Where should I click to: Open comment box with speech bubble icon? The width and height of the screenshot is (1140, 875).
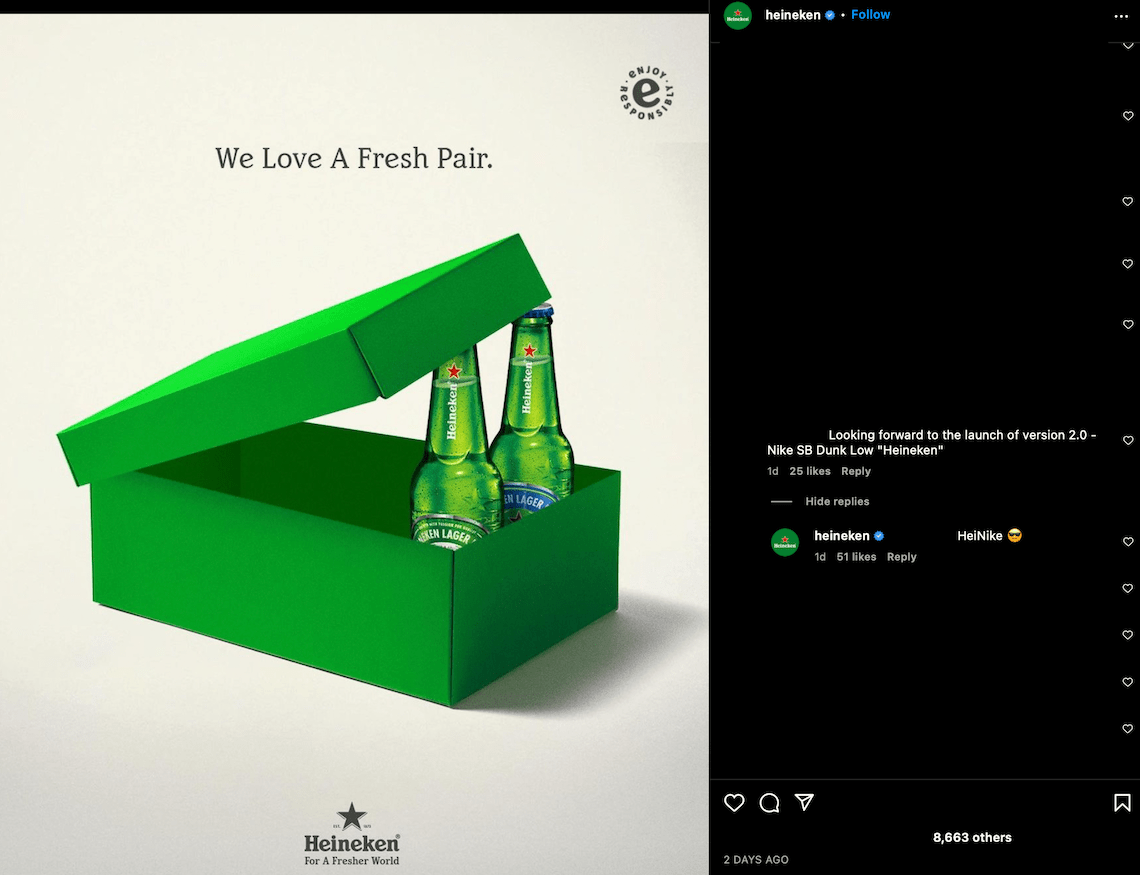point(769,802)
